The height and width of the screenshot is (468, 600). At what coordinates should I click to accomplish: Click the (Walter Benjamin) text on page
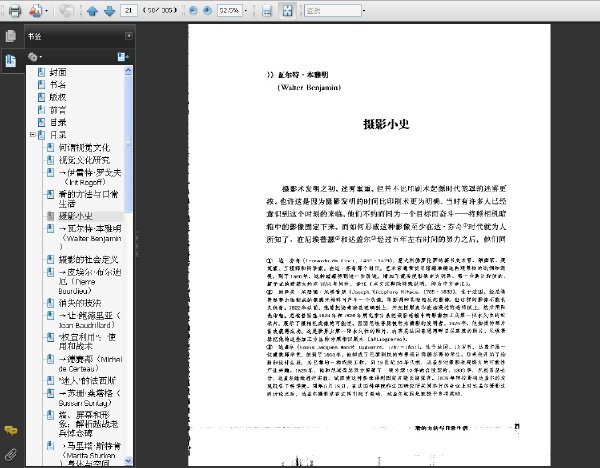(x=309, y=88)
